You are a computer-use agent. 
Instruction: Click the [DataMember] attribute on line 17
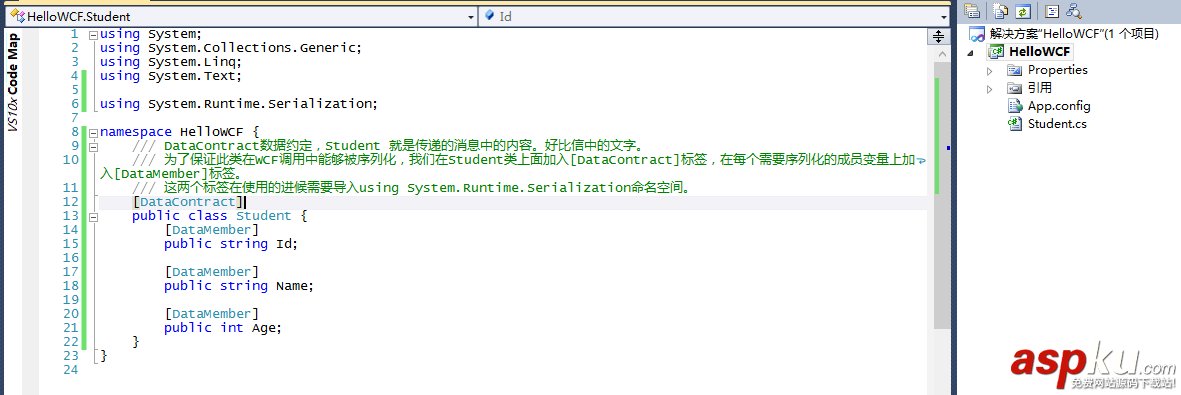tap(212, 272)
